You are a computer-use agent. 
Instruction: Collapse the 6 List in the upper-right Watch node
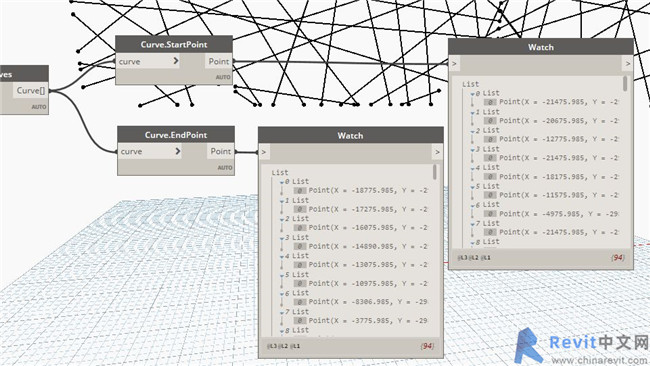[472, 205]
